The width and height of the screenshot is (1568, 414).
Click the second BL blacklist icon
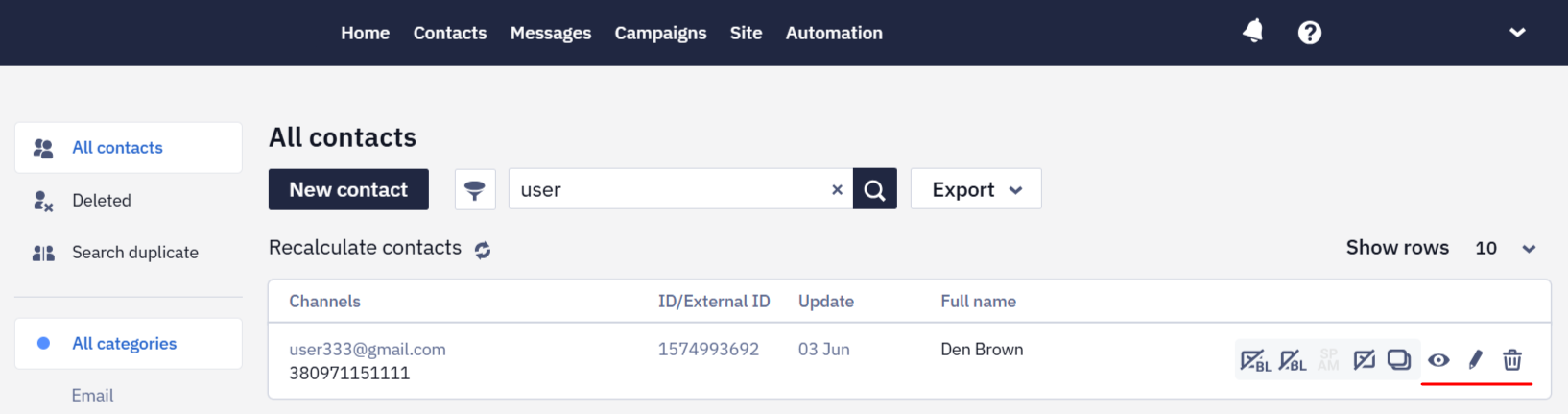tap(1293, 361)
